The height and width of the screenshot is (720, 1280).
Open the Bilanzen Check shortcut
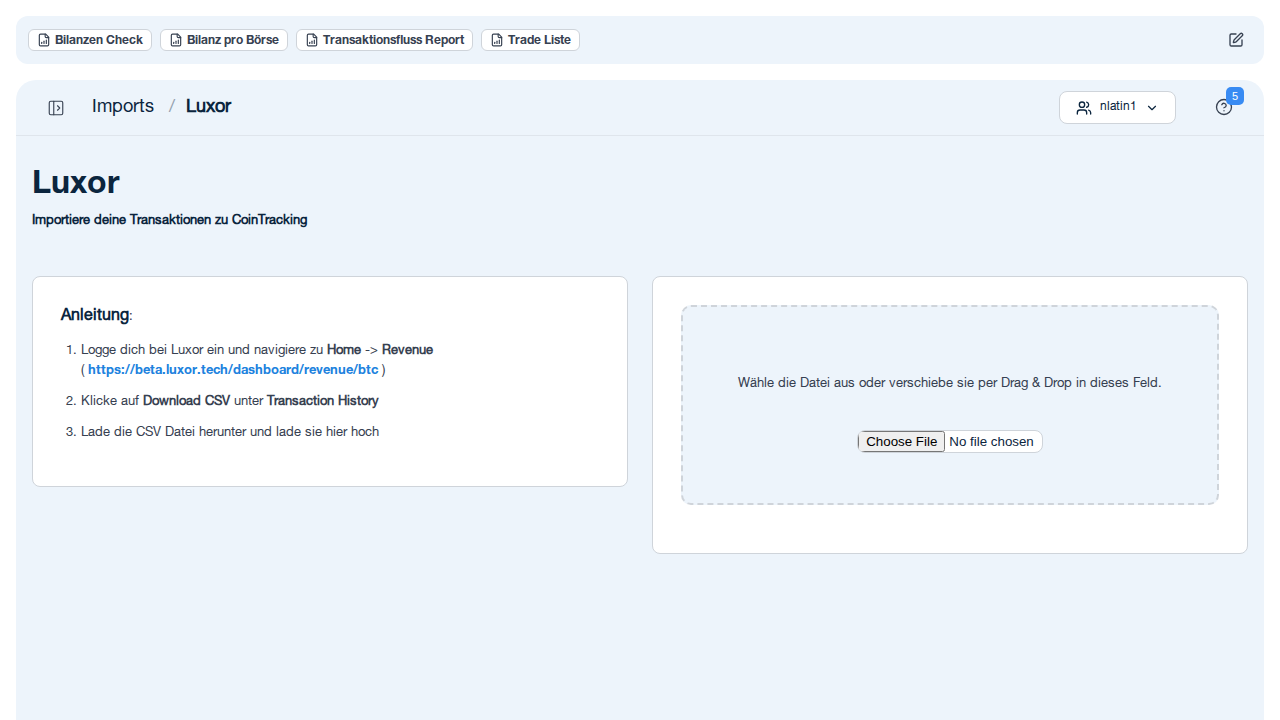tap(90, 40)
